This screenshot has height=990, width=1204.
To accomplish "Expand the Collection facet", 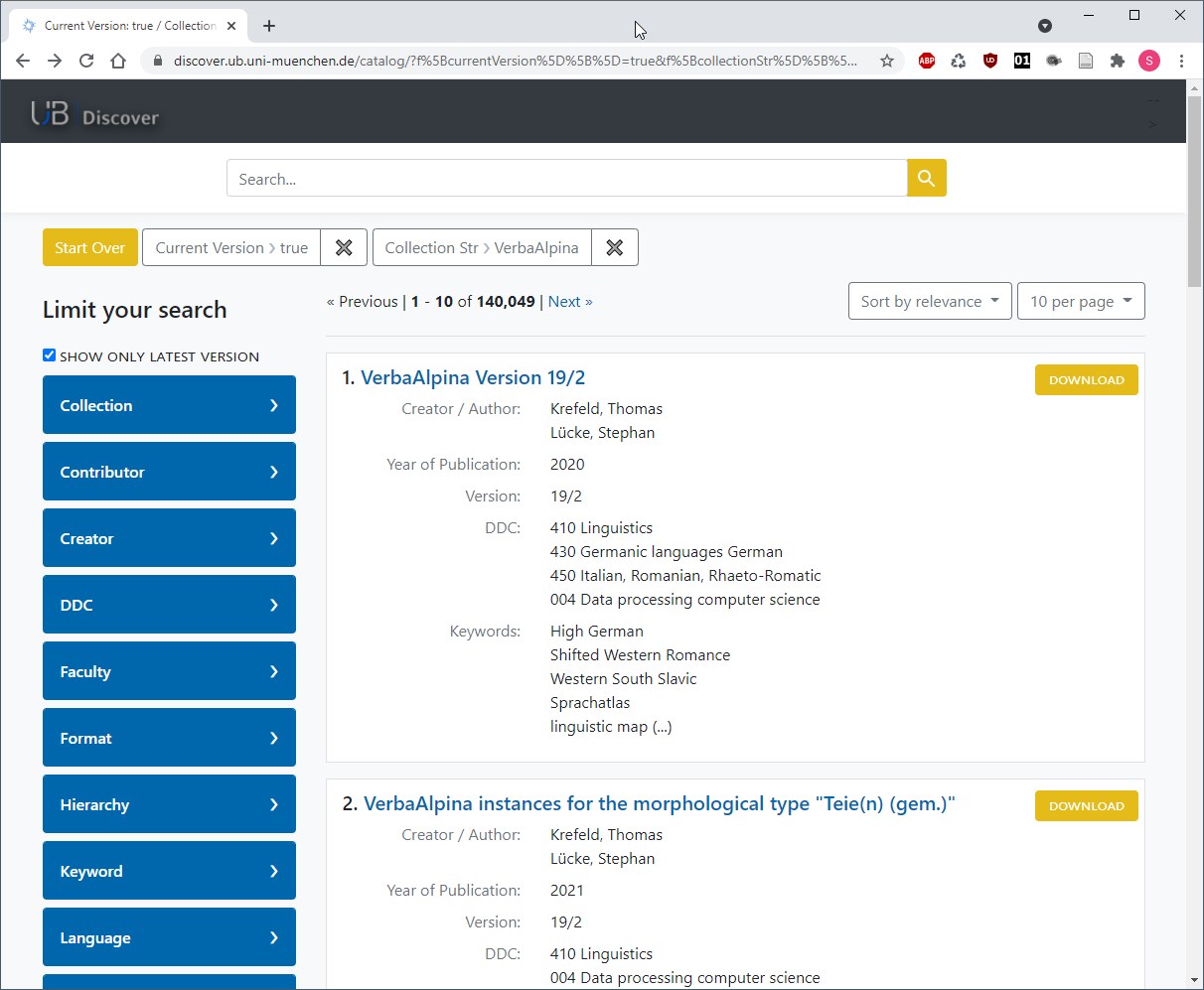I will 169,405.
